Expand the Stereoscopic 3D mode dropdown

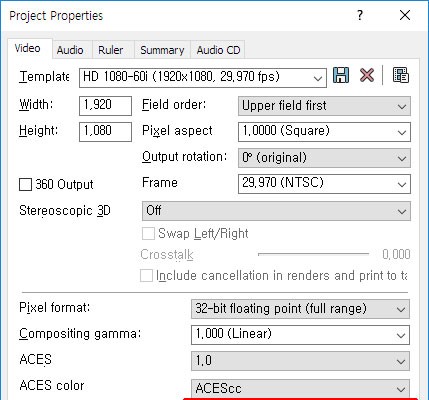coord(276,211)
